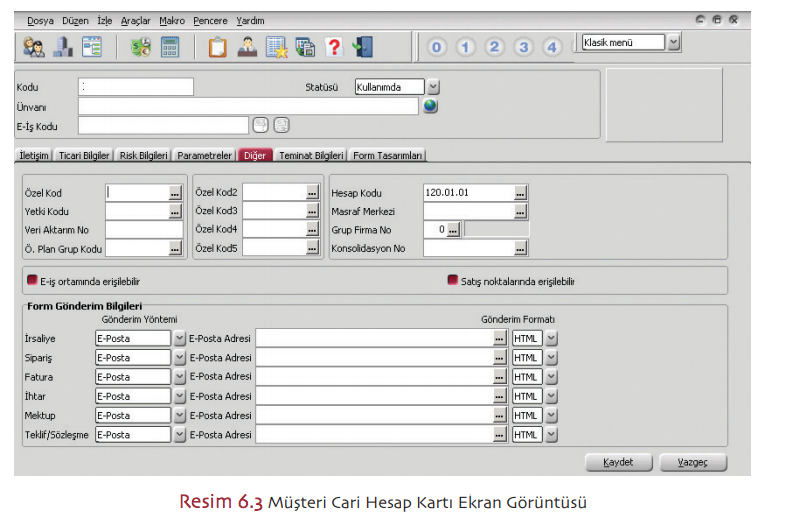Expand the Klasik menü dropdown
Screen dimensions: 801x532
[x=674, y=42]
